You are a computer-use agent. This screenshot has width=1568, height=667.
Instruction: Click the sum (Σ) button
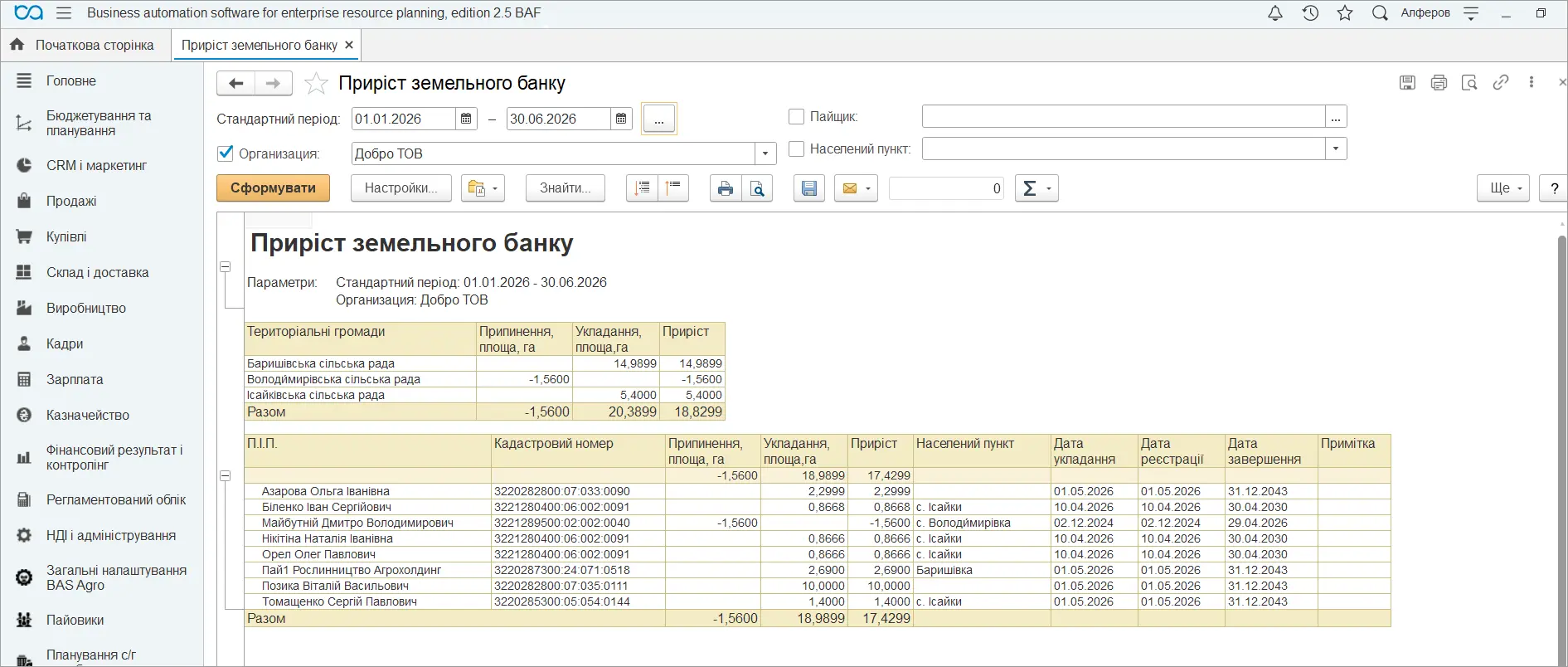click(1036, 188)
